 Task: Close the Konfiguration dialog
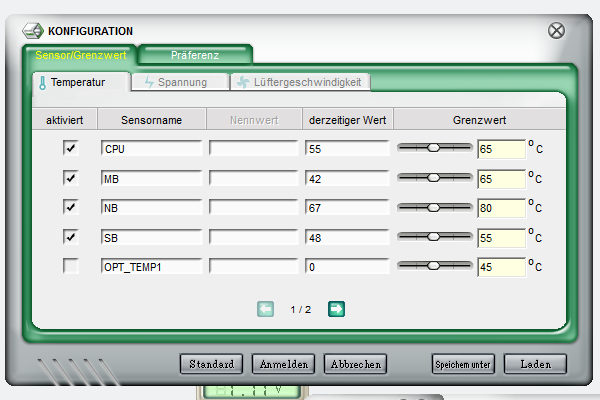point(556,31)
